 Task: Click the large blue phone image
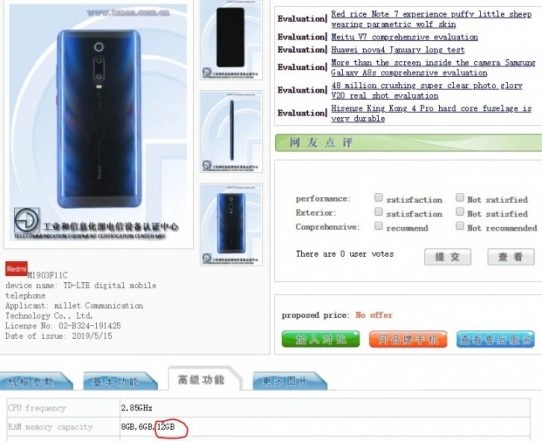(x=99, y=123)
